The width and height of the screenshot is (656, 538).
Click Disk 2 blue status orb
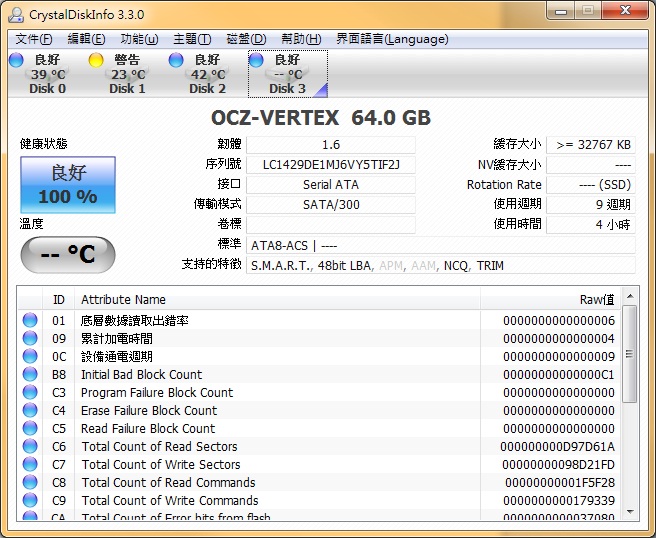coord(176,60)
